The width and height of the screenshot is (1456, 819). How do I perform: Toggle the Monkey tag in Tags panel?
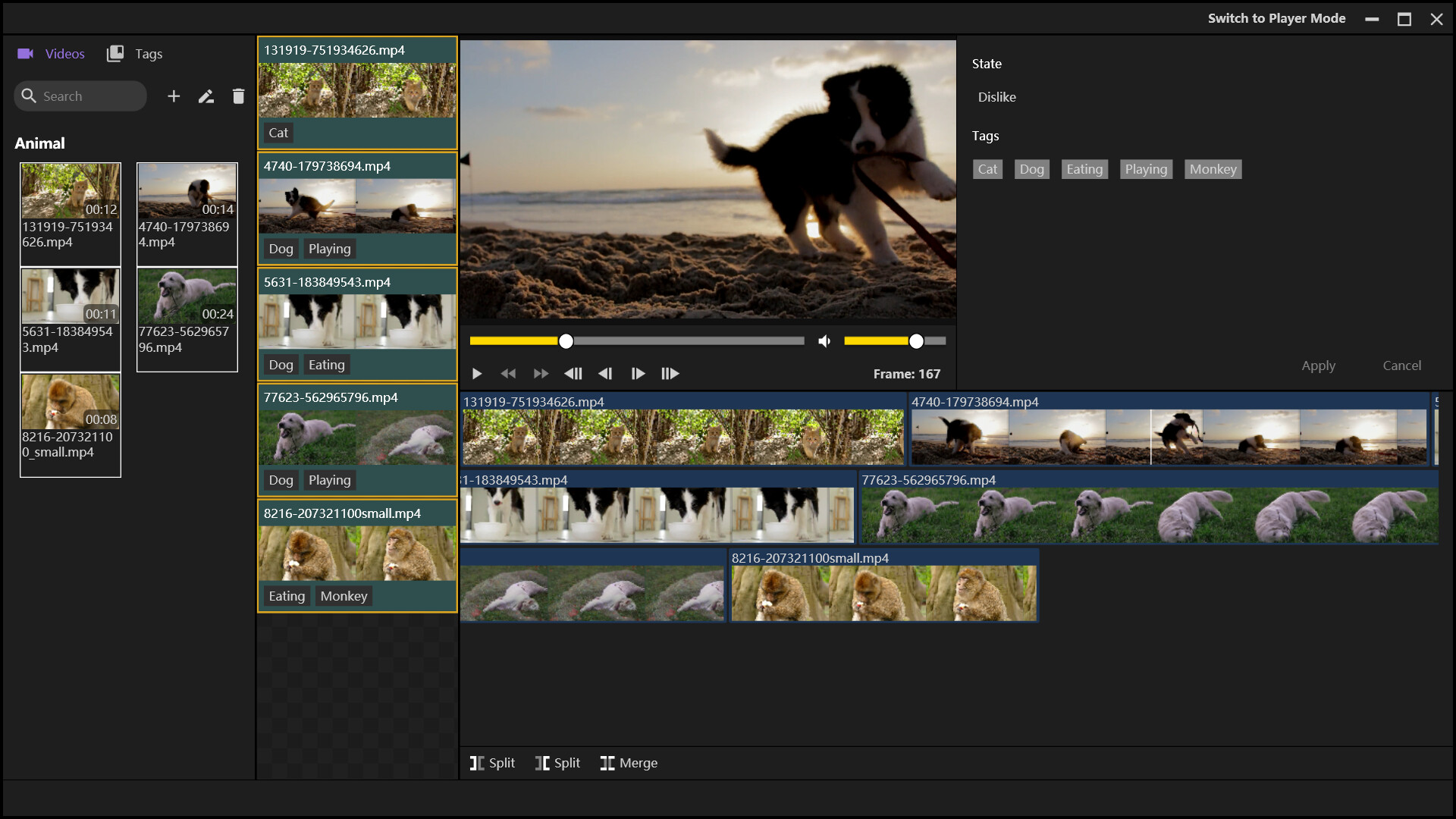1213,169
